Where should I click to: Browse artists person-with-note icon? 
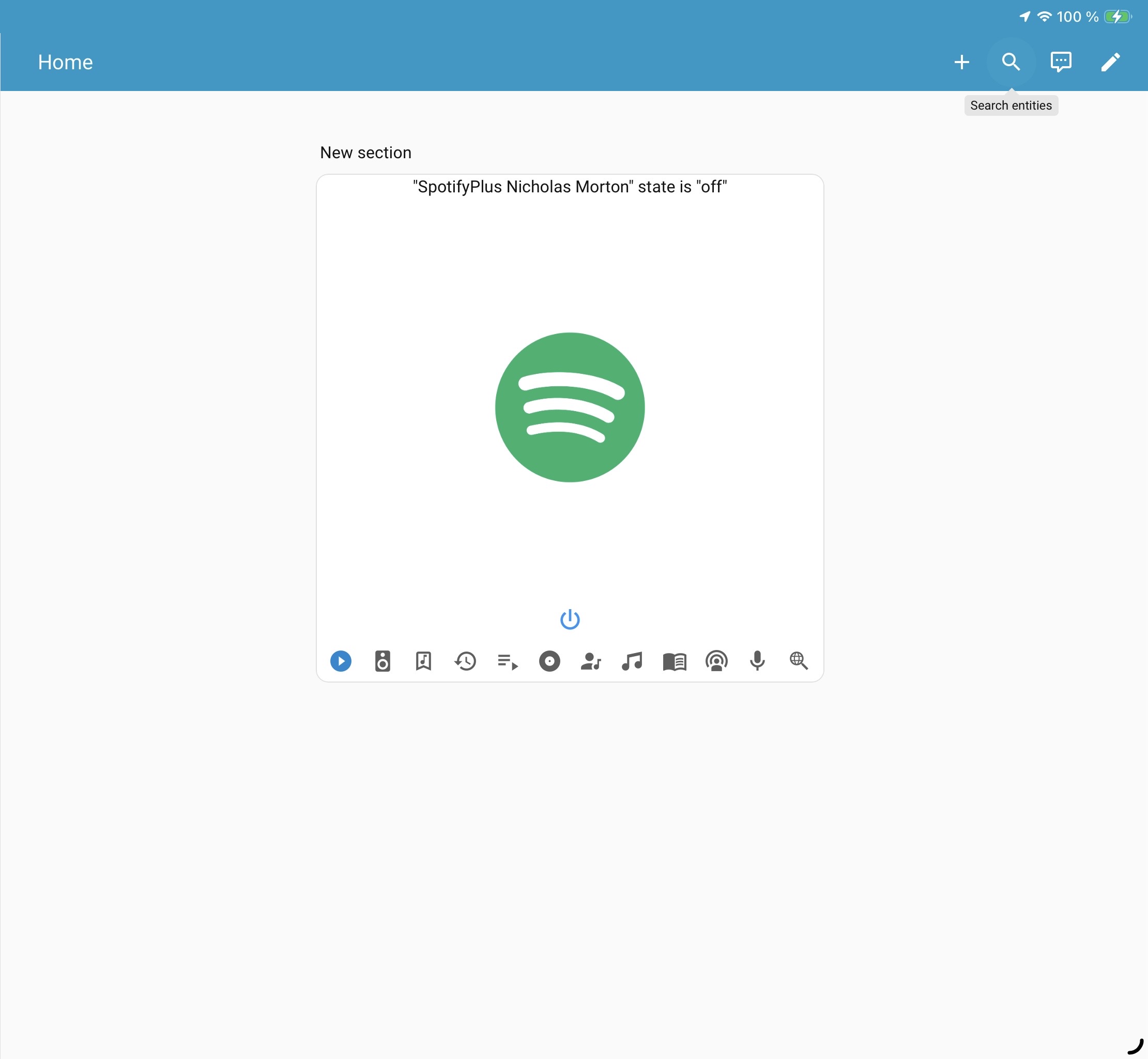(591, 661)
